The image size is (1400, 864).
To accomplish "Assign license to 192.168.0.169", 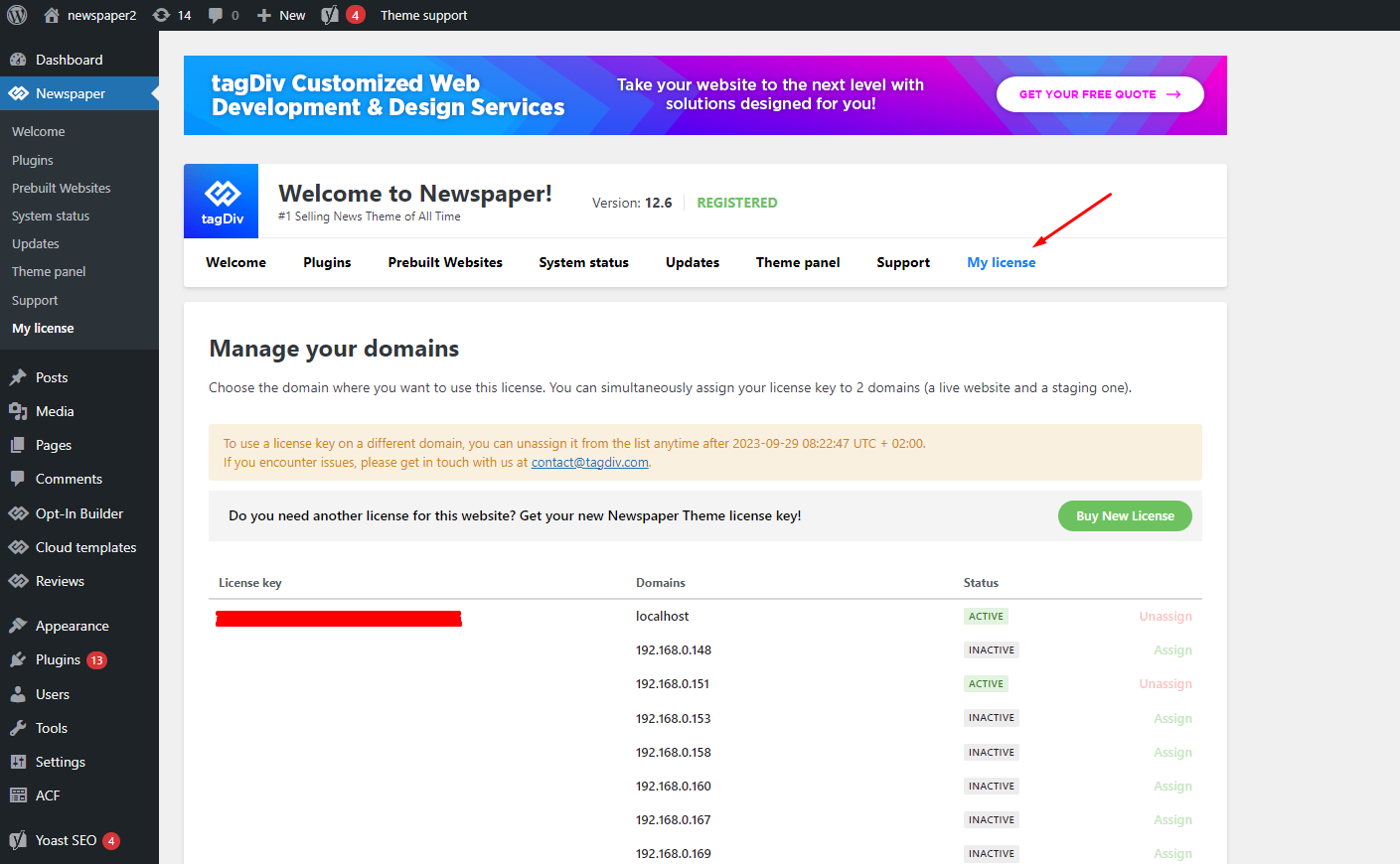I will click(x=1172, y=853).
